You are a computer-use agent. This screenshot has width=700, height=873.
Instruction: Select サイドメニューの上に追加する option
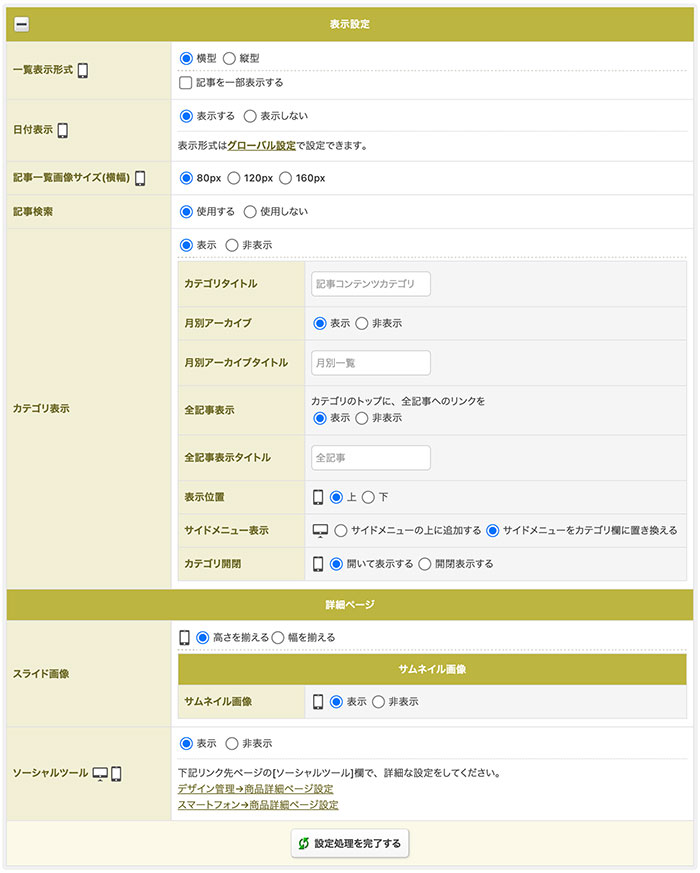(x=341, y=530)
